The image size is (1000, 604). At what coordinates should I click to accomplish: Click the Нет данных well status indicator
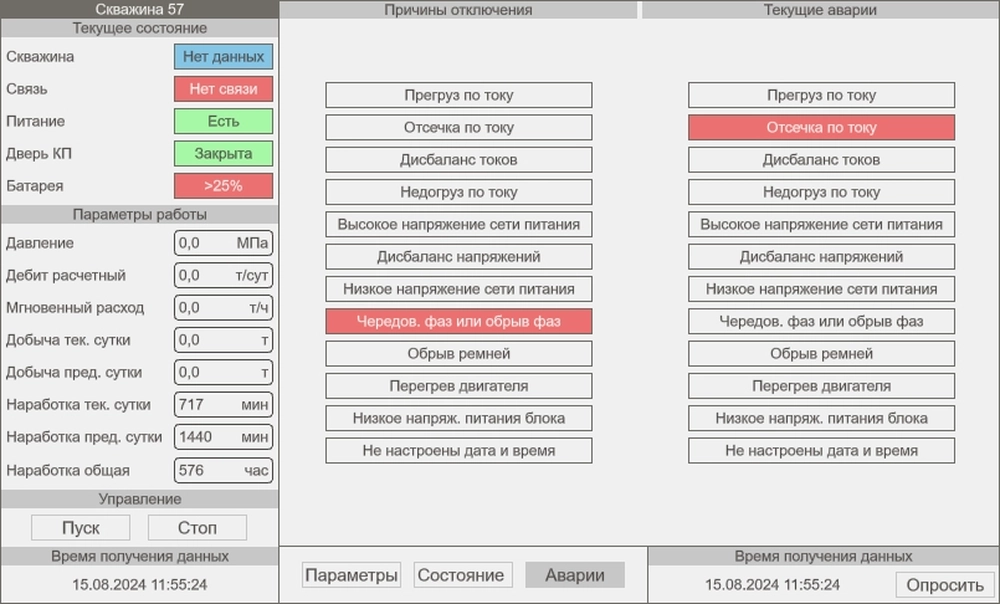click(x=223, y=57)
